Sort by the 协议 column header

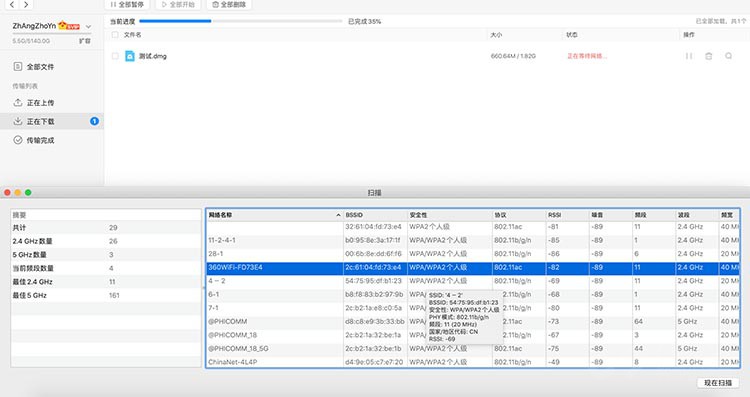click(519, 215)
